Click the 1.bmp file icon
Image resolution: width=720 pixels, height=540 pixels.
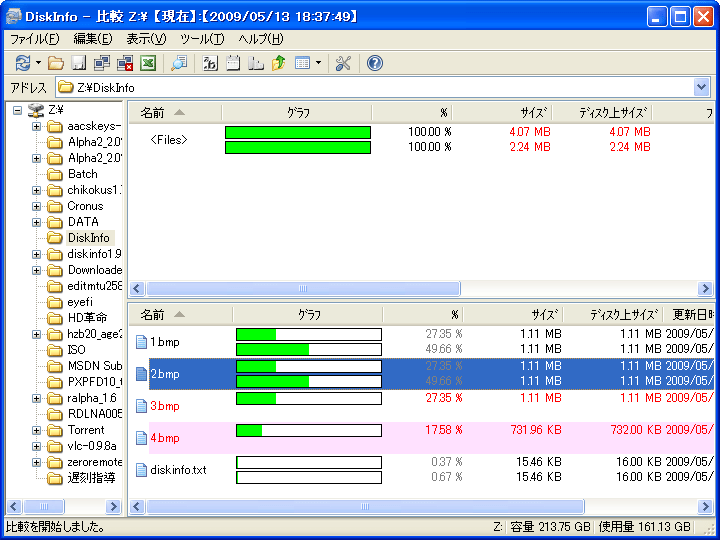pyautogui.click(x=141, y=342)
